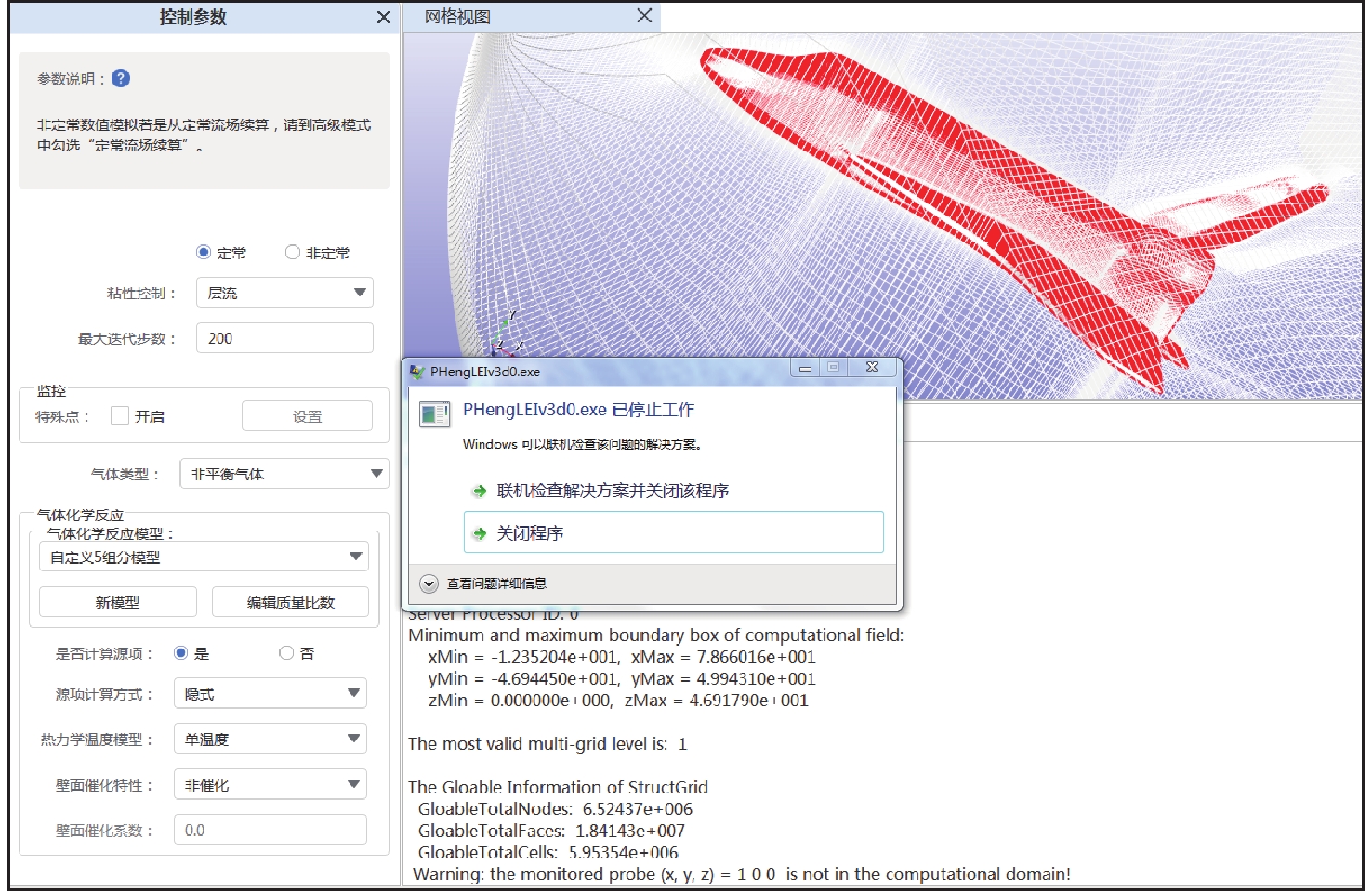Select the 定常 radio button

(204, 253)
